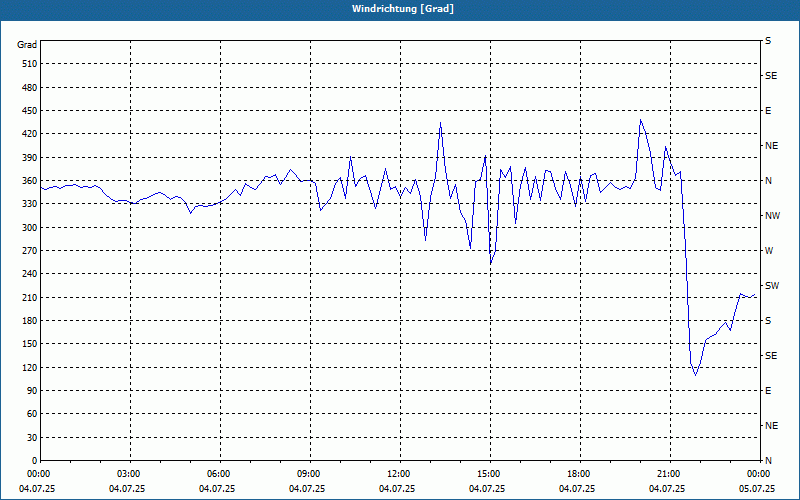Click the NE compass label between 390 and 420
This screenshot has height=500, width=800.
(x=772, y=146)
